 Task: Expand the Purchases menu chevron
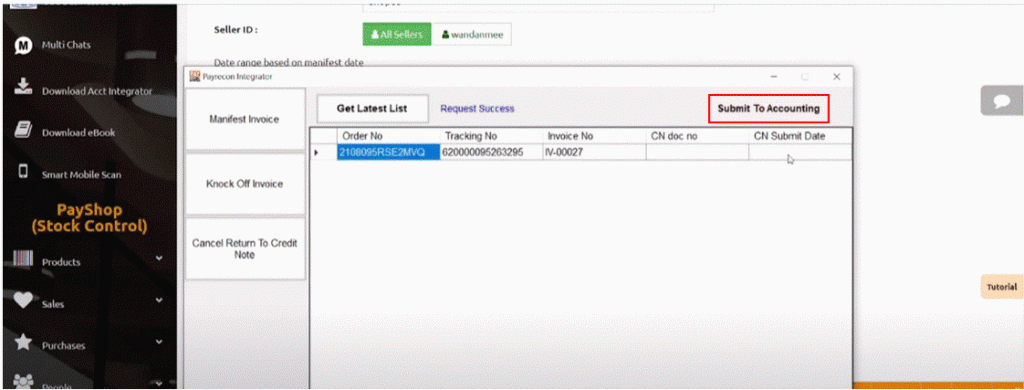pos(159,342)
